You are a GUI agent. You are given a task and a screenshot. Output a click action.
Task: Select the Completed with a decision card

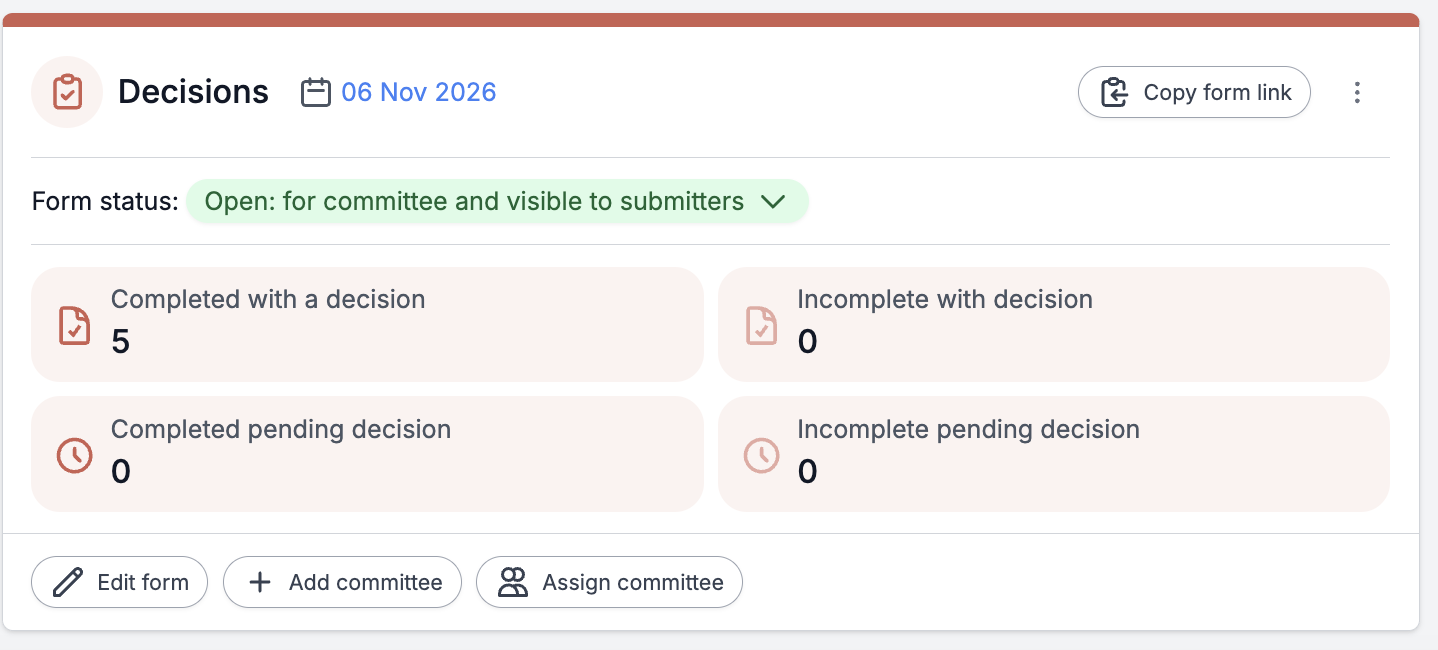click(367, 325)
